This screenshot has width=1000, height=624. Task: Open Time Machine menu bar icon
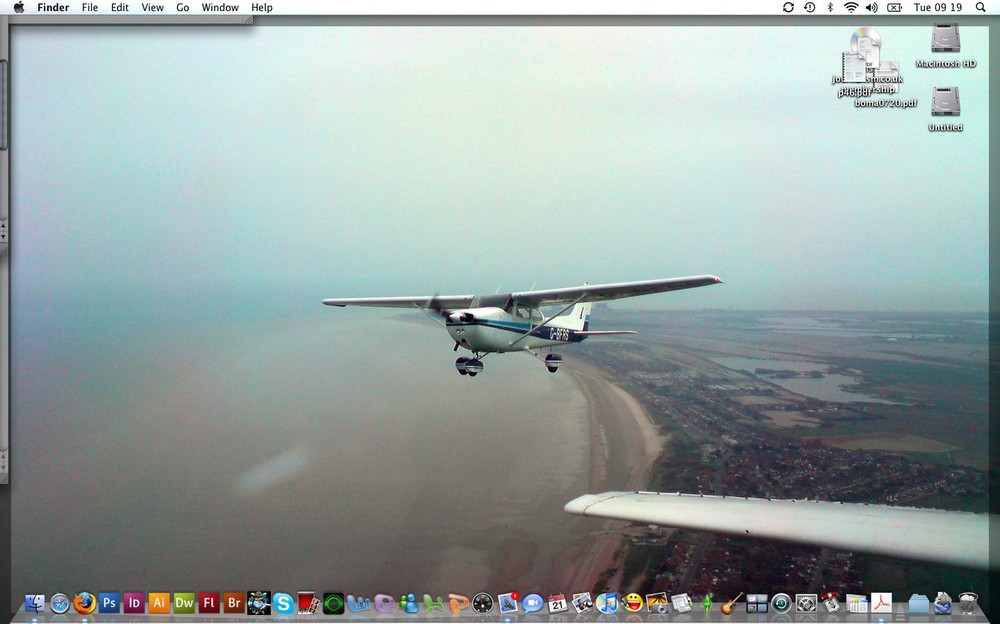point(809,7)
